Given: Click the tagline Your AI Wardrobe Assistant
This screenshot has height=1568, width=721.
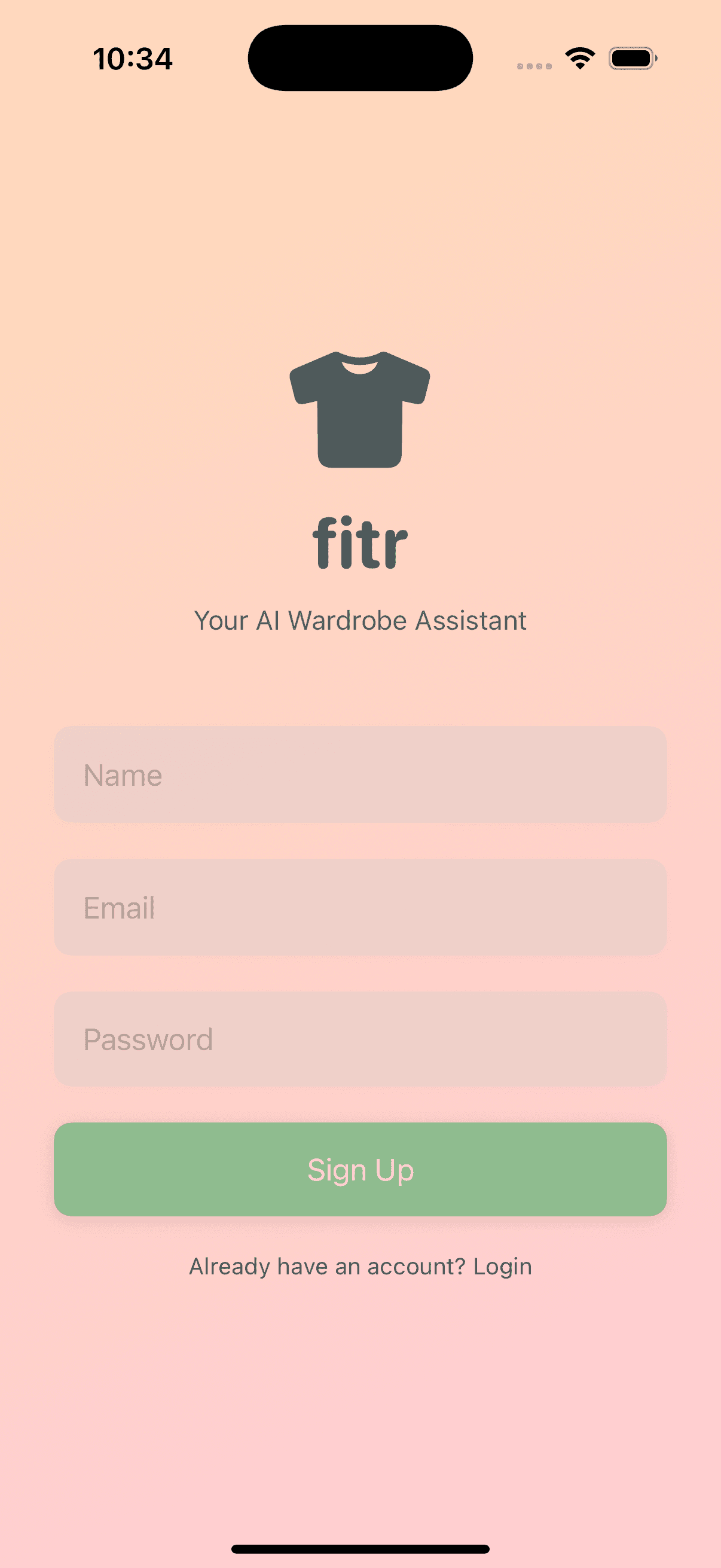Looking at the screenshot, I should click(360, 620).
